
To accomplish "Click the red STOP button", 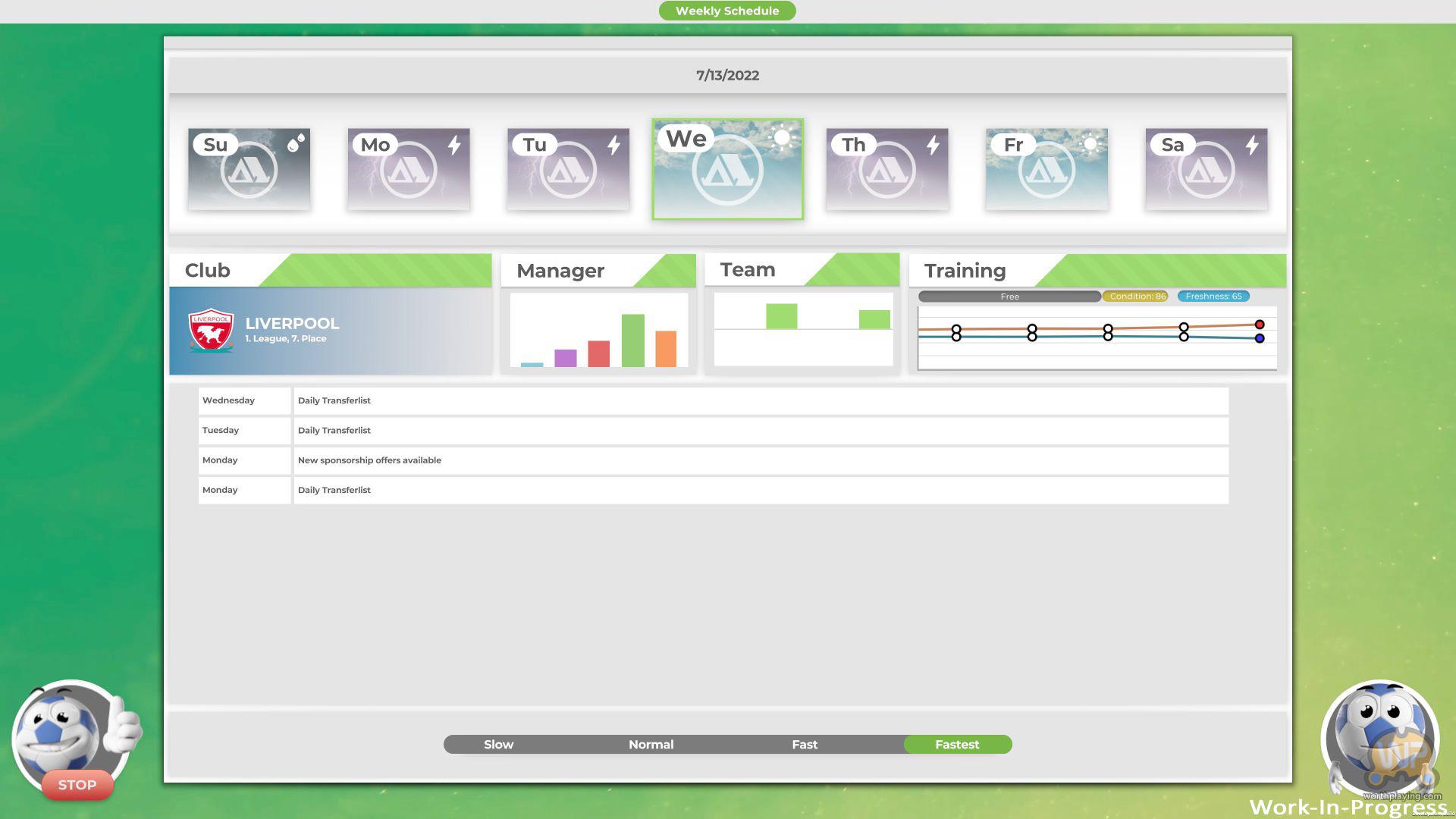I will tap(77, 785).
